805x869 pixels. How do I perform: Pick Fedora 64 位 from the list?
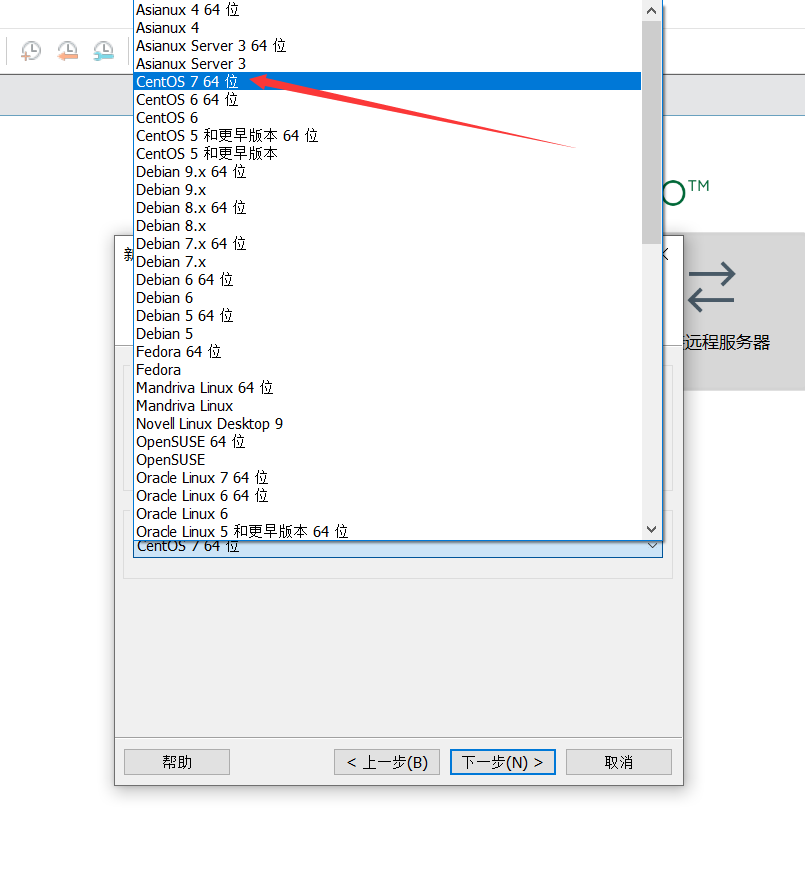point(387,352)
